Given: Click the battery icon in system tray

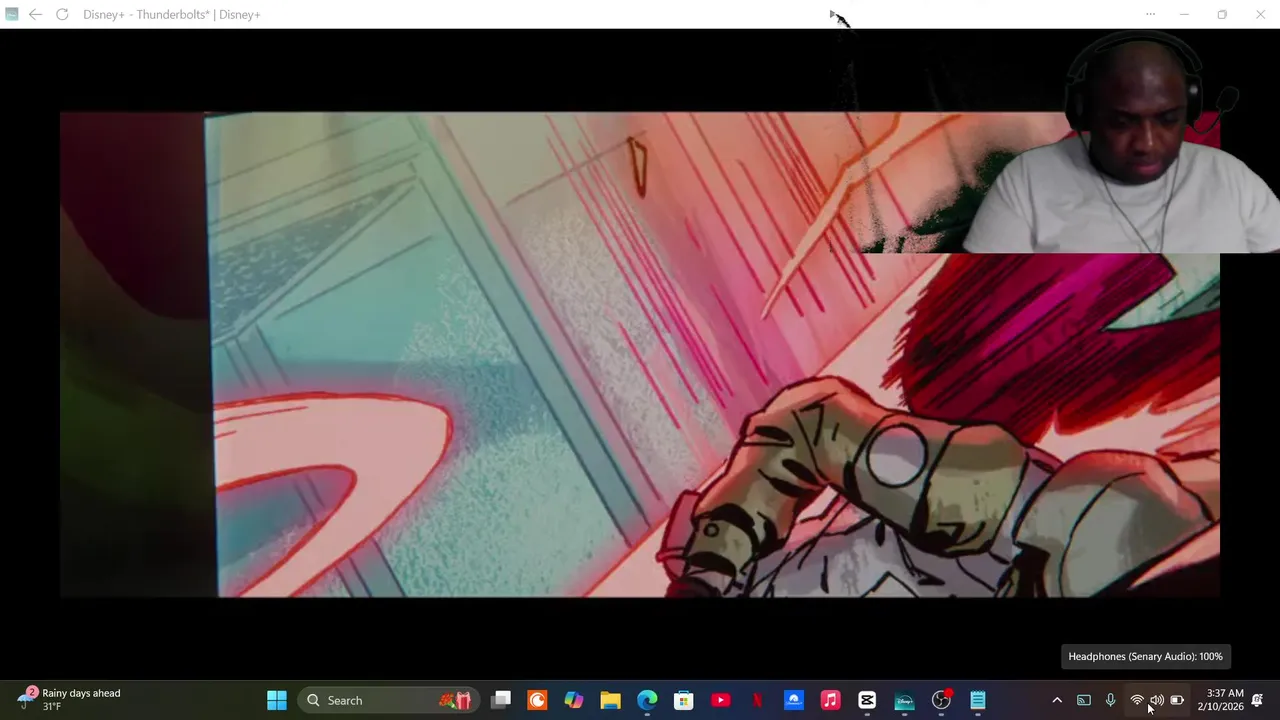Looking at the screenshot, I should click(x=1177, y=700).
